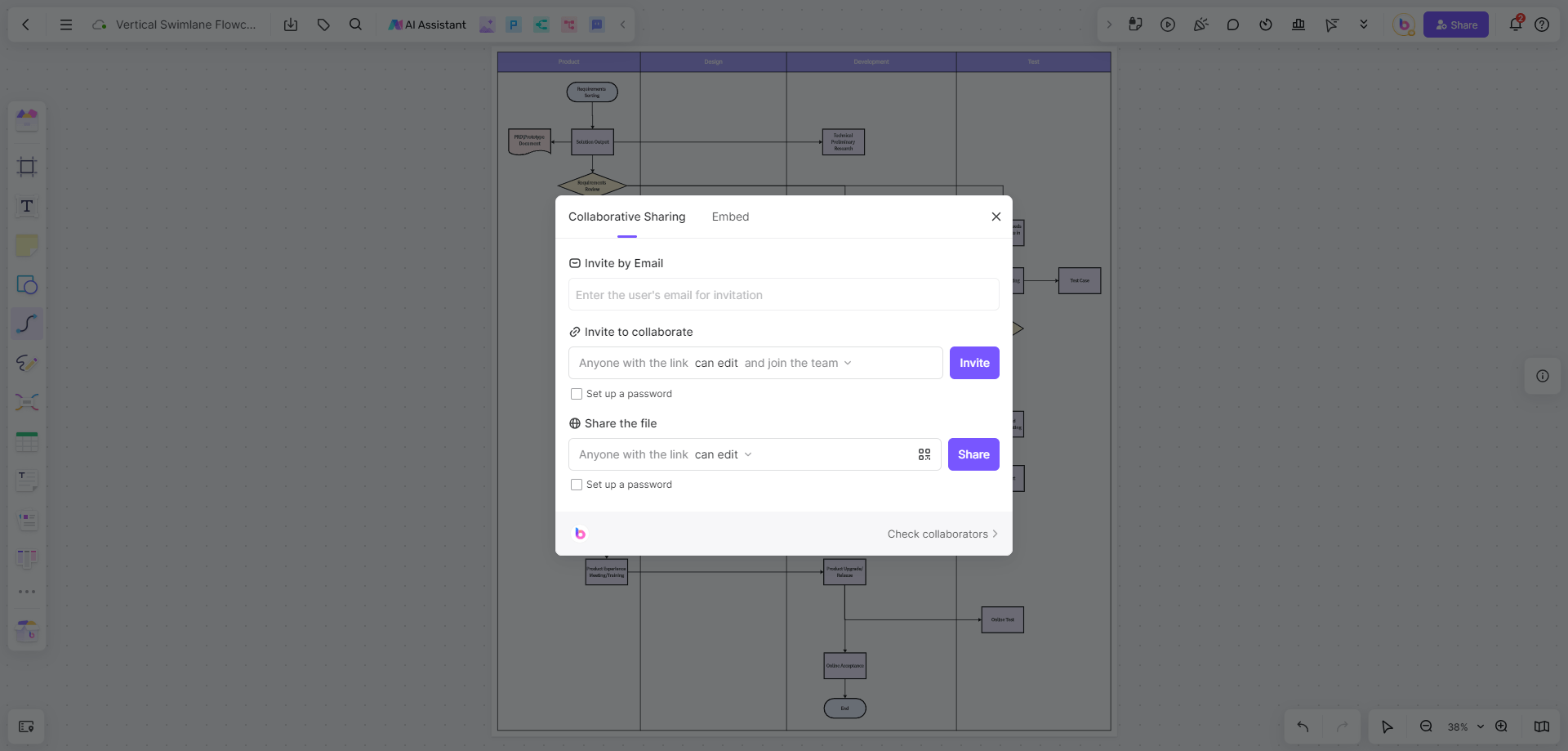Click the user avatar in top bar
This screenshot has width=1568, height=751.
coord(1404,25)
